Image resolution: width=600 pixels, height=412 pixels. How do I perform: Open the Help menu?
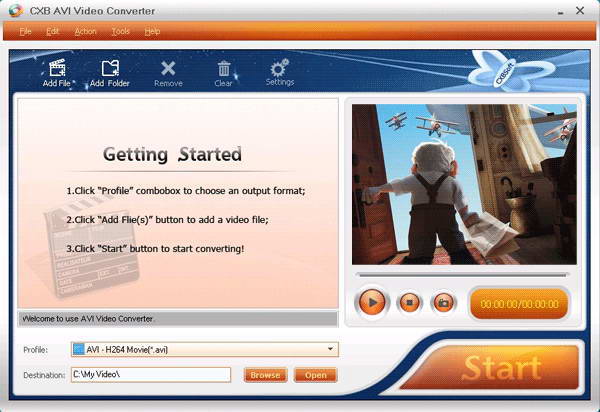[x=152, y=31]
